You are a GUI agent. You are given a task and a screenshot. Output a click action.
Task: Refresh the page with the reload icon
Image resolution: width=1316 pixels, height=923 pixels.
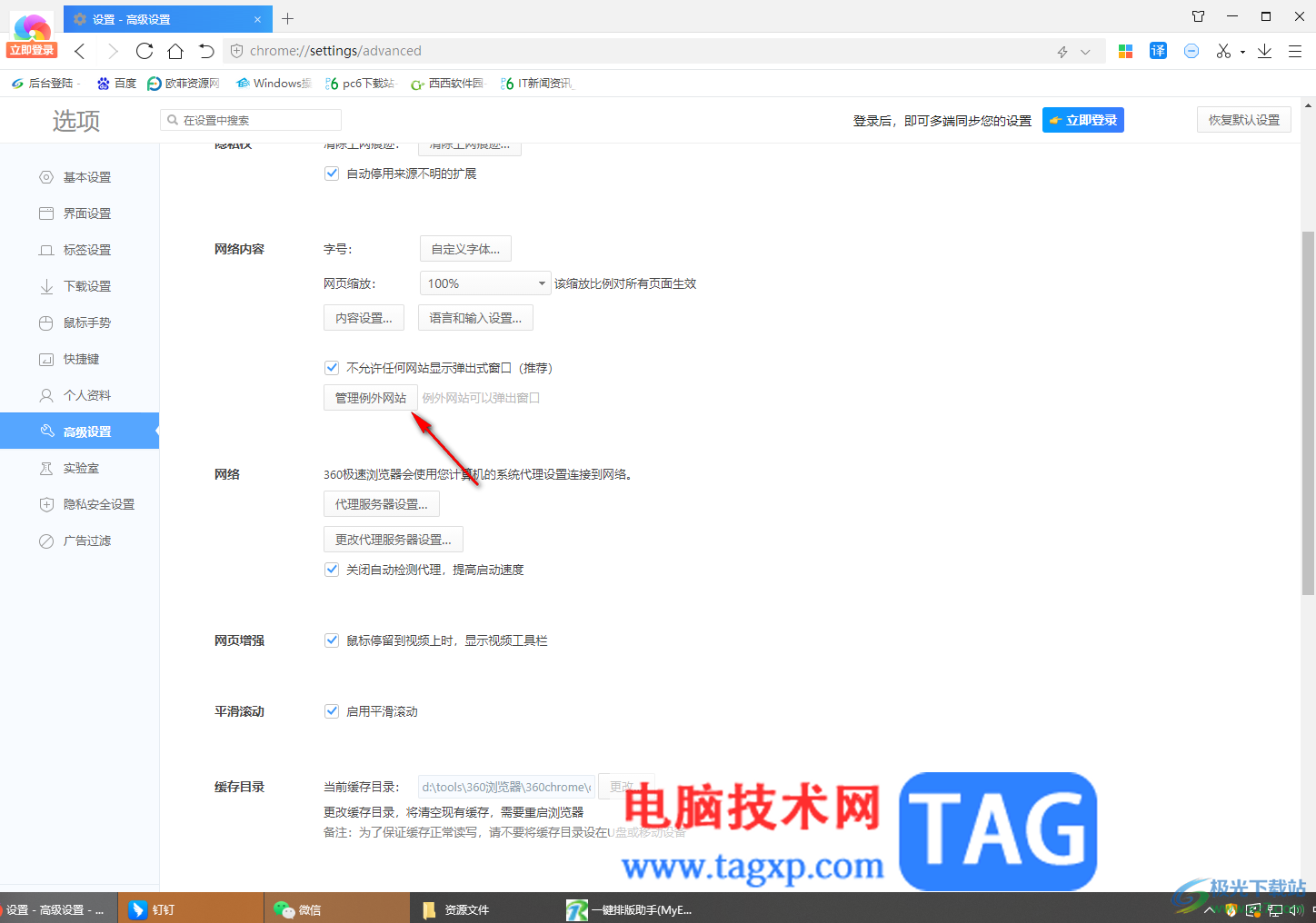[x=145, y=50]
